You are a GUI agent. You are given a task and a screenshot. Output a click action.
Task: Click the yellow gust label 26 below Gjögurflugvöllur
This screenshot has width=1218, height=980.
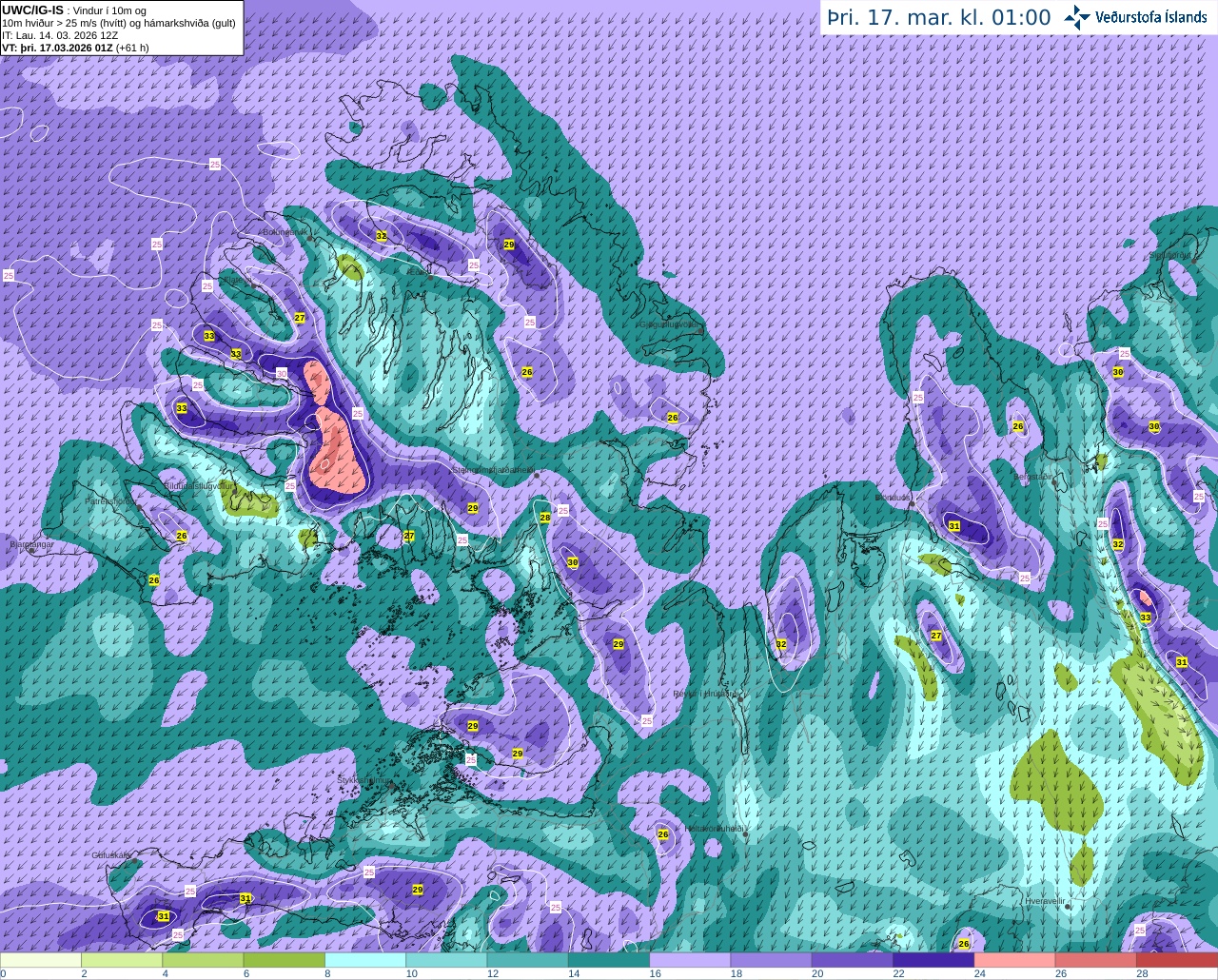[x=673, y=418]
